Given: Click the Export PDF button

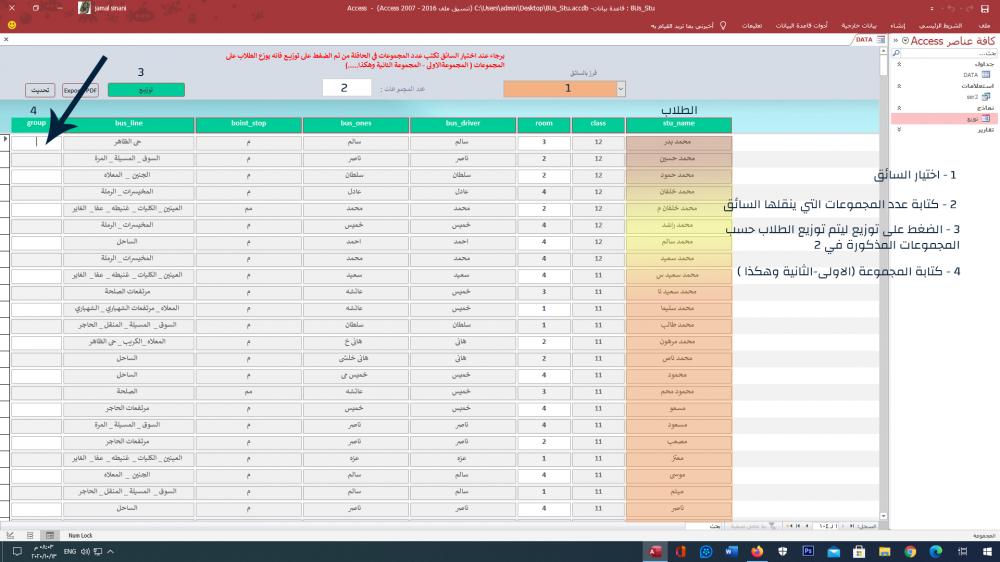Looking at the screenshot, I should point(80,90).
